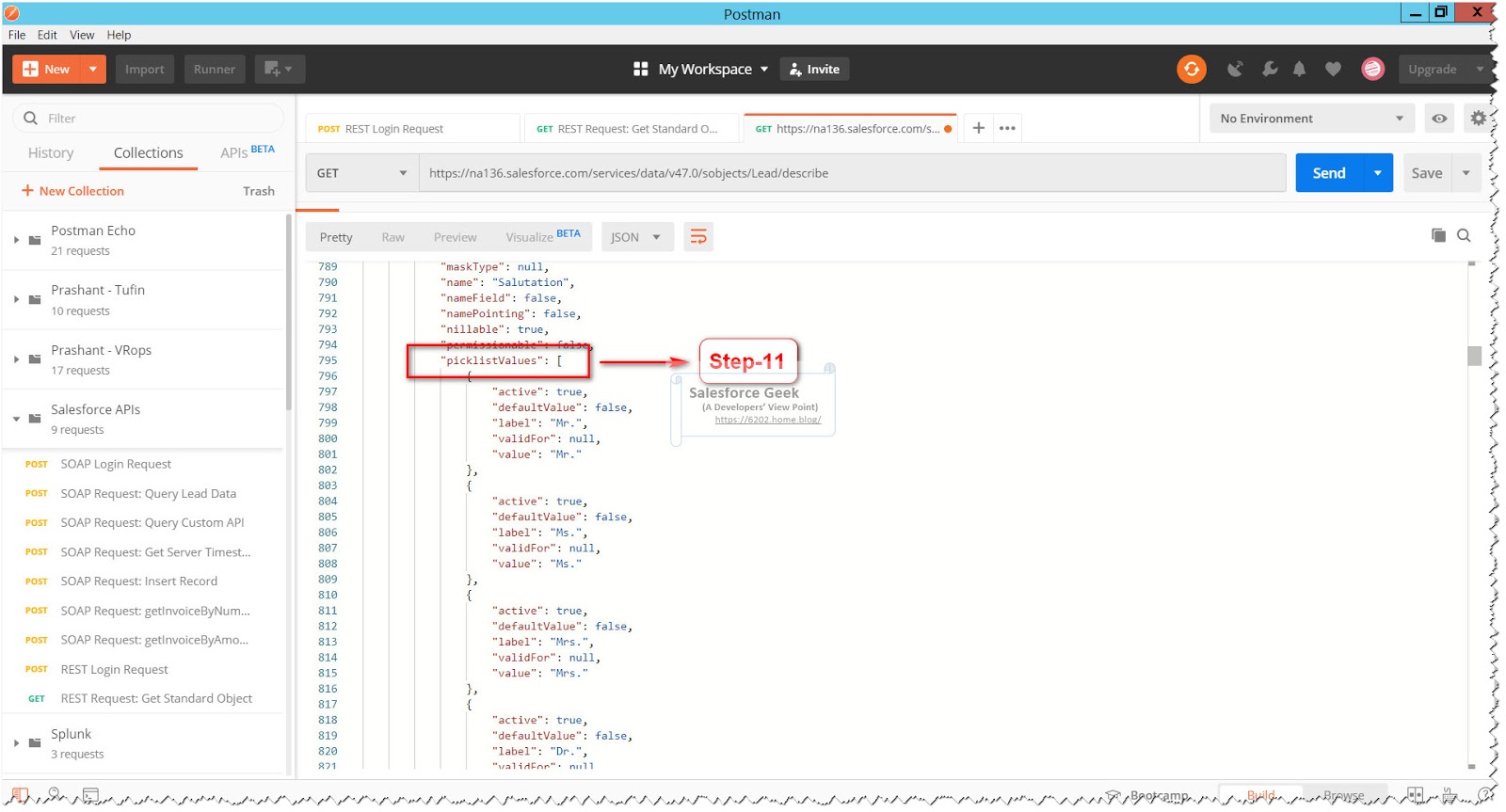
Task: Open Postman console in status bar
Action: coord(90,795)
